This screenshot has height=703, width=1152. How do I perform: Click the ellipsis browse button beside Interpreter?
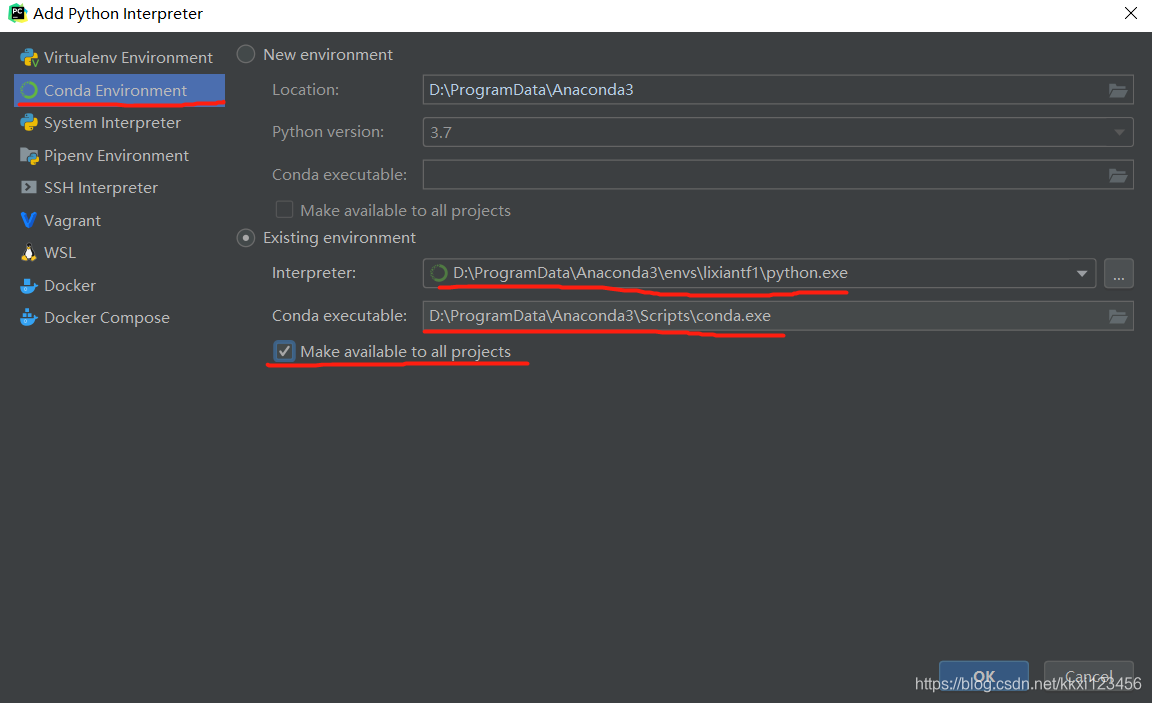click(1118, 274)
